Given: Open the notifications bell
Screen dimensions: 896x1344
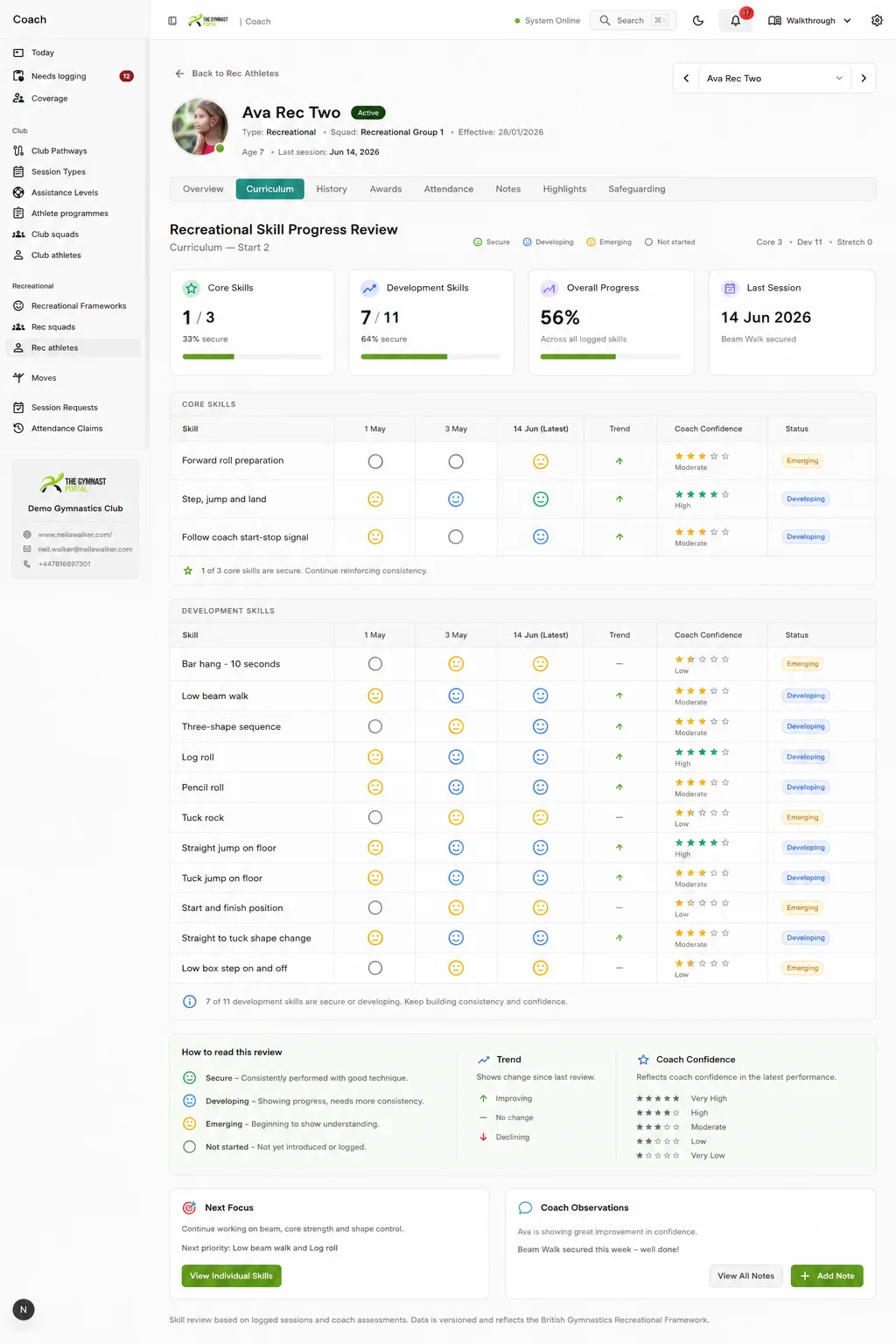Looking at the screenshot, I should (736, 21).
